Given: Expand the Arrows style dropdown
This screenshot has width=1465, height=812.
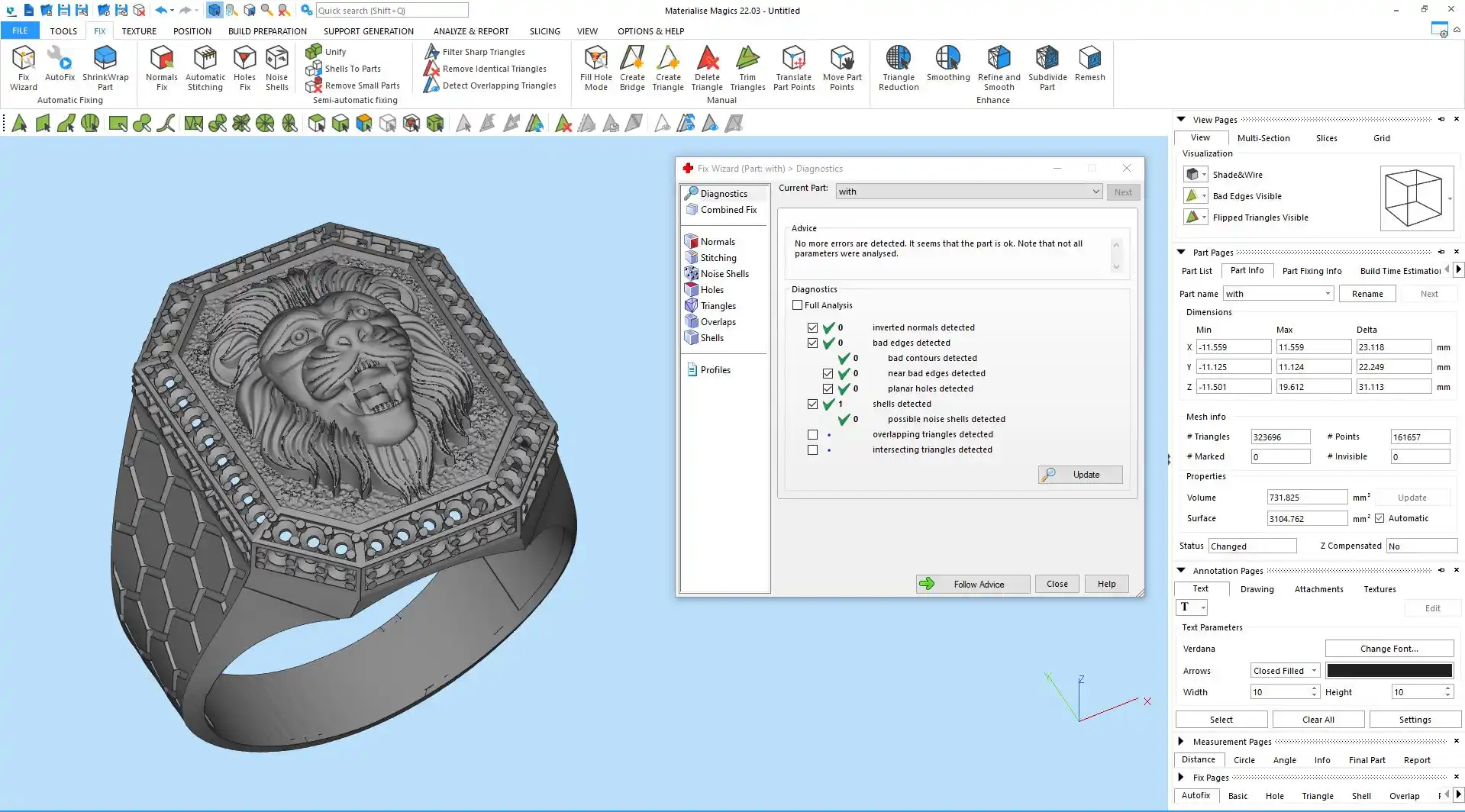Looking at the screenshot, I should point(1314,671).
